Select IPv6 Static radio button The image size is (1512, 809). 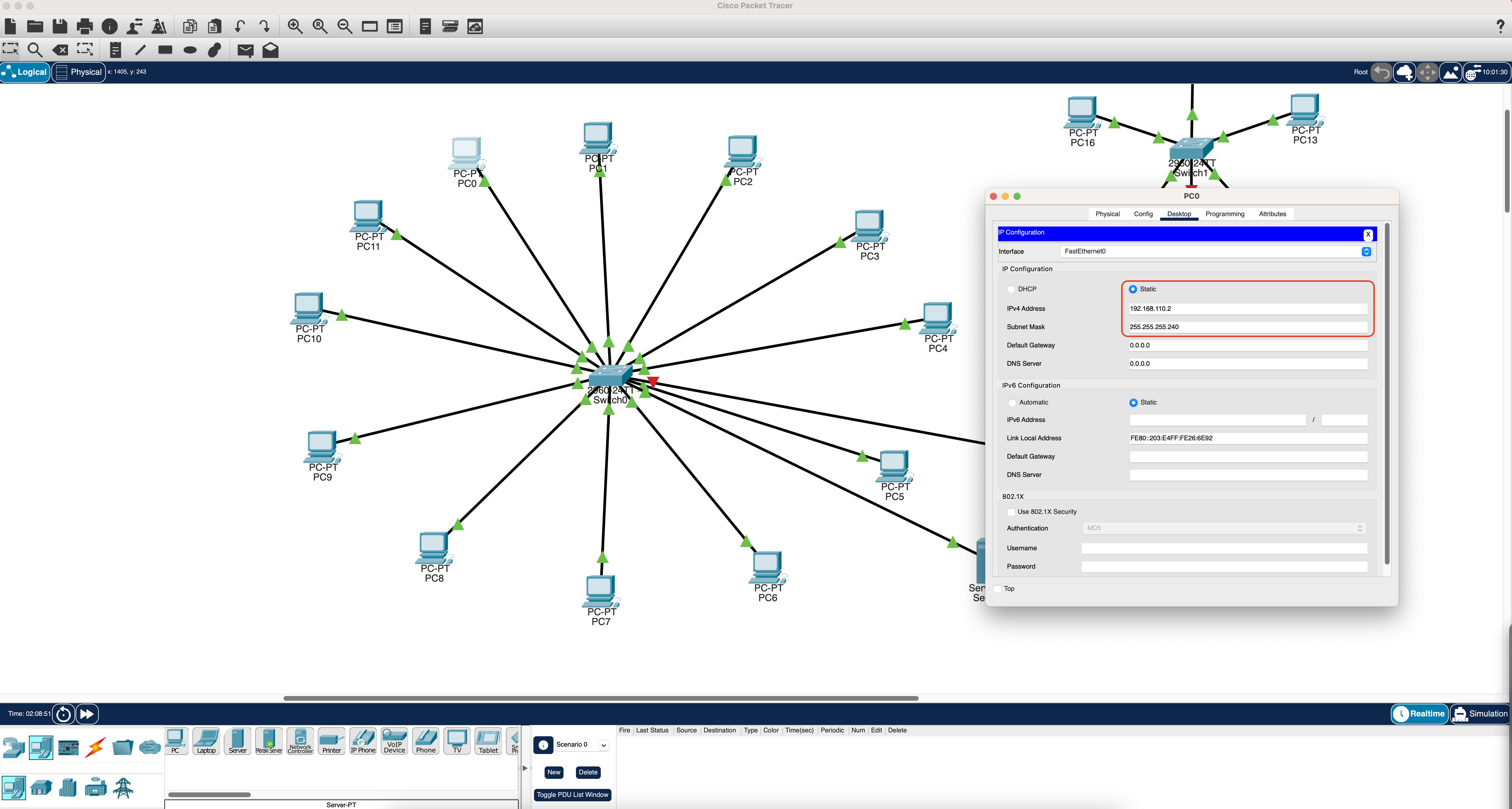(1134, 403)
